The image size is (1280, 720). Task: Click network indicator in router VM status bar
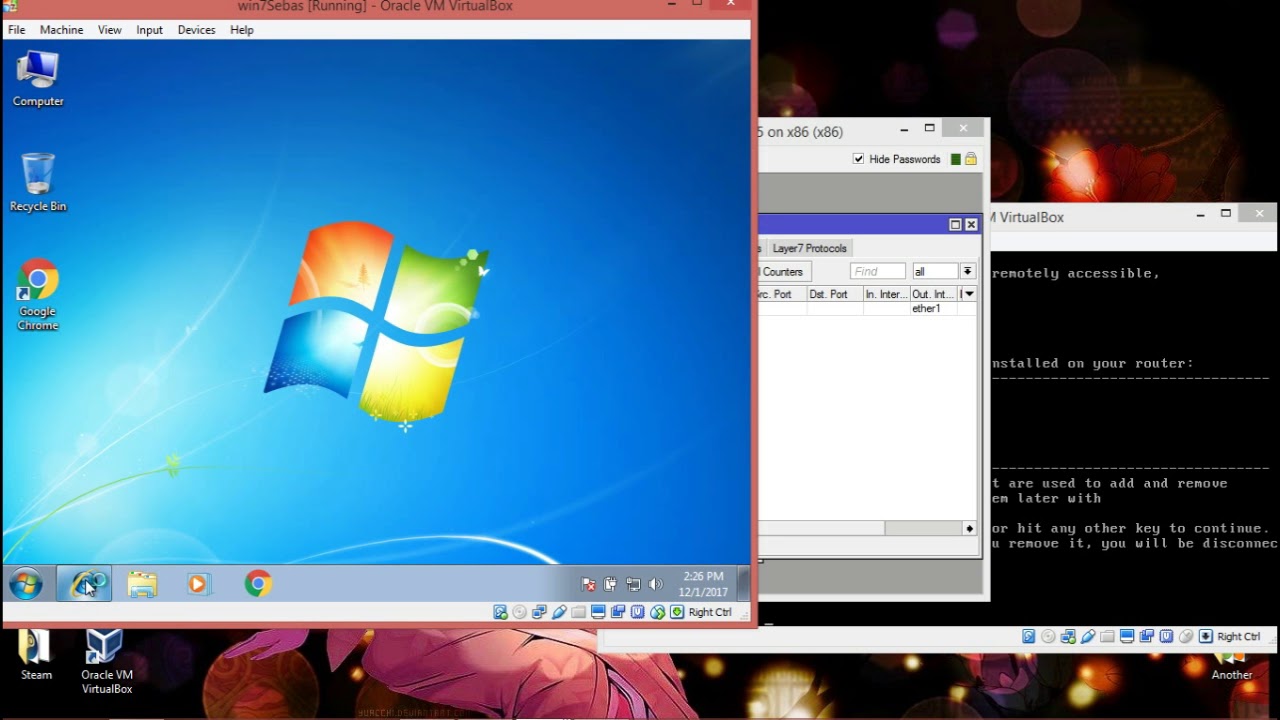coord(1068,637)
